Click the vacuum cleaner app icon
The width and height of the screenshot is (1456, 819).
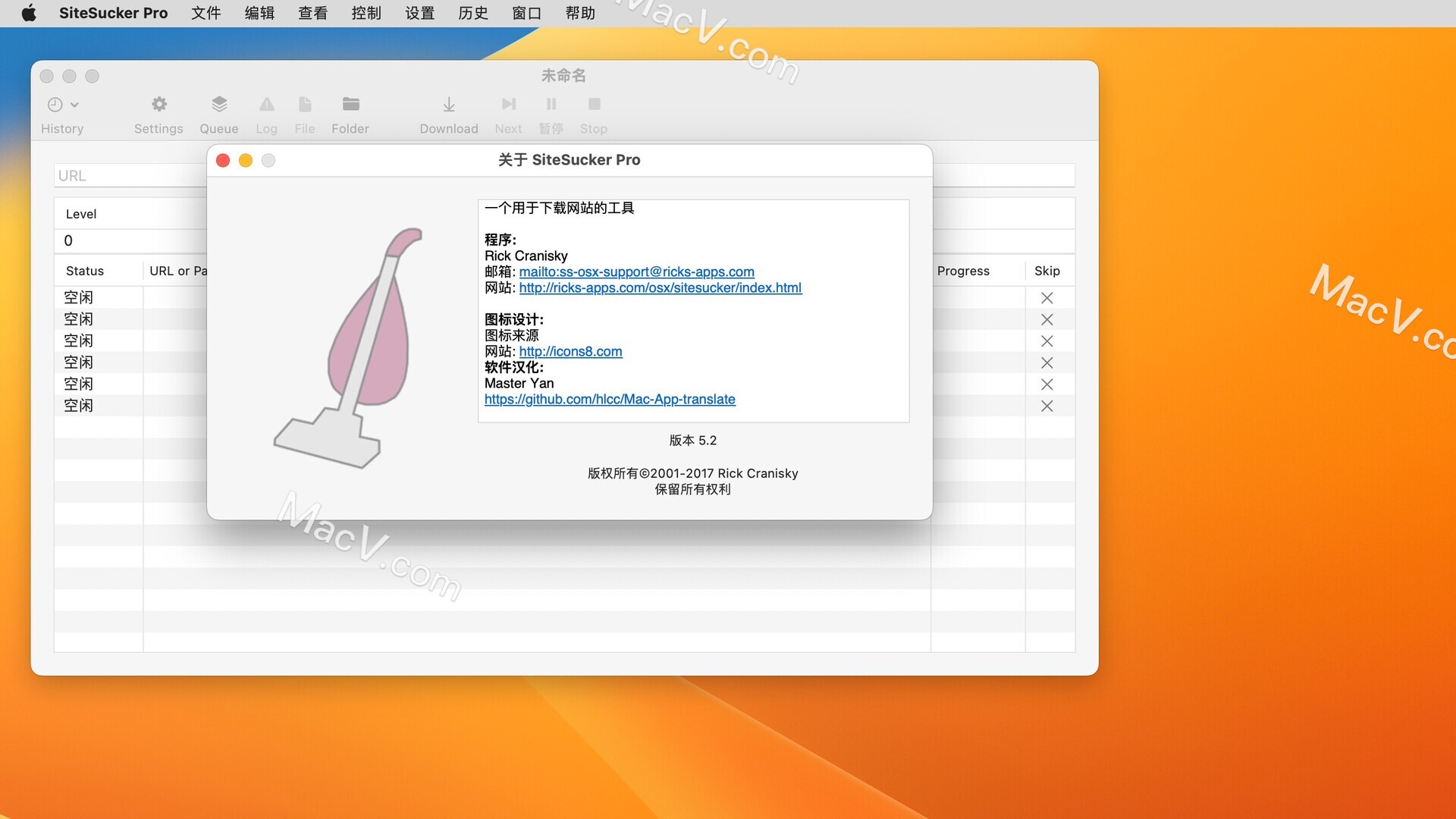[x=349, y=348]
